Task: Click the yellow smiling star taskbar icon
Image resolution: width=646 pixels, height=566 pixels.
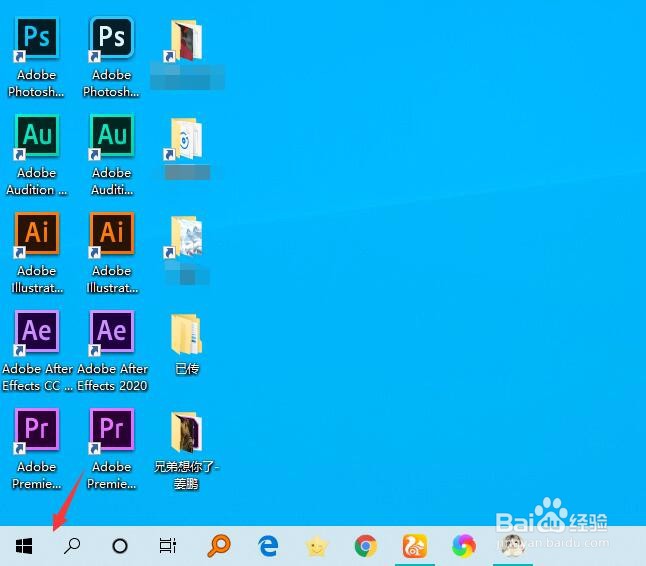Action: point(316,546)
